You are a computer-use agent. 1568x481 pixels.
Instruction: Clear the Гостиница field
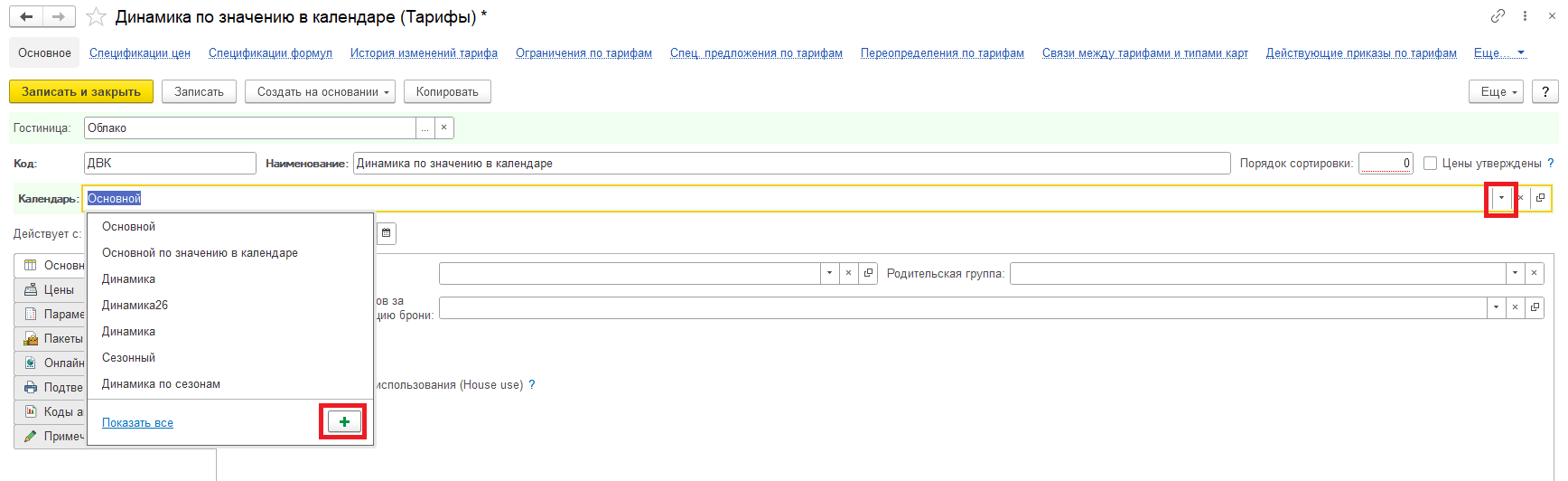tap(443, 128)
